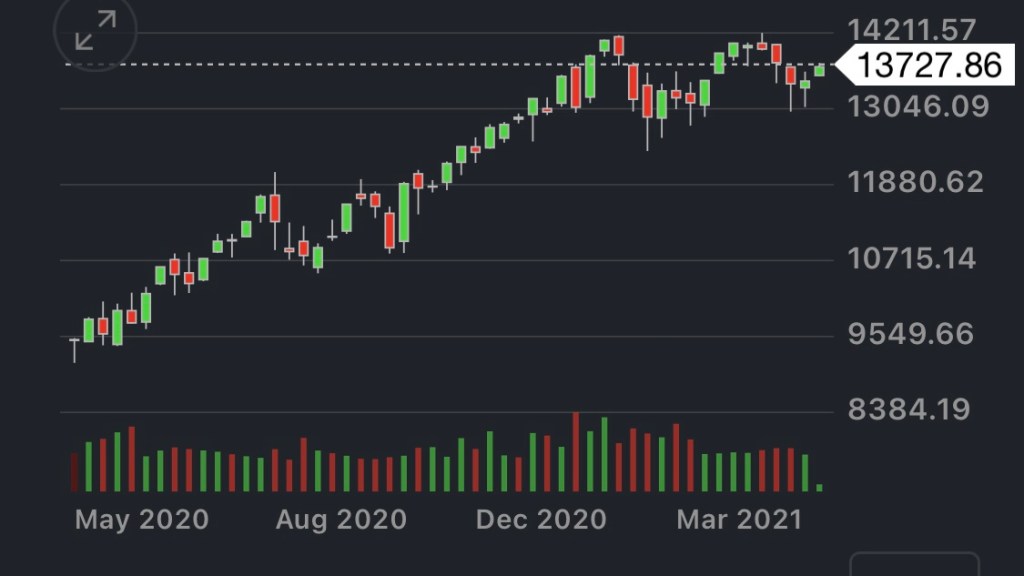
Task: Click the current price tag 13727.86
Action: (x=930, y=65)
